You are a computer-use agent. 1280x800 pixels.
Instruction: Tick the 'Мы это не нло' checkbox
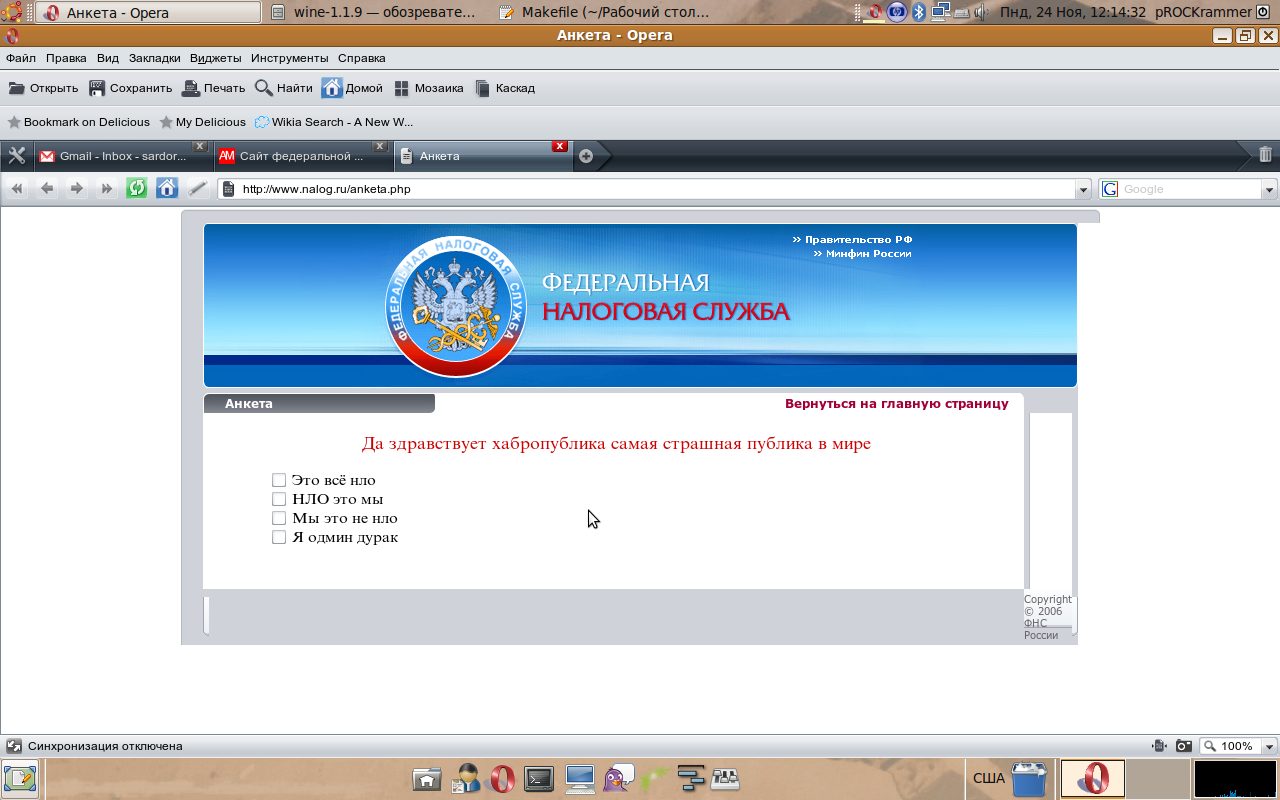[279, 518]
